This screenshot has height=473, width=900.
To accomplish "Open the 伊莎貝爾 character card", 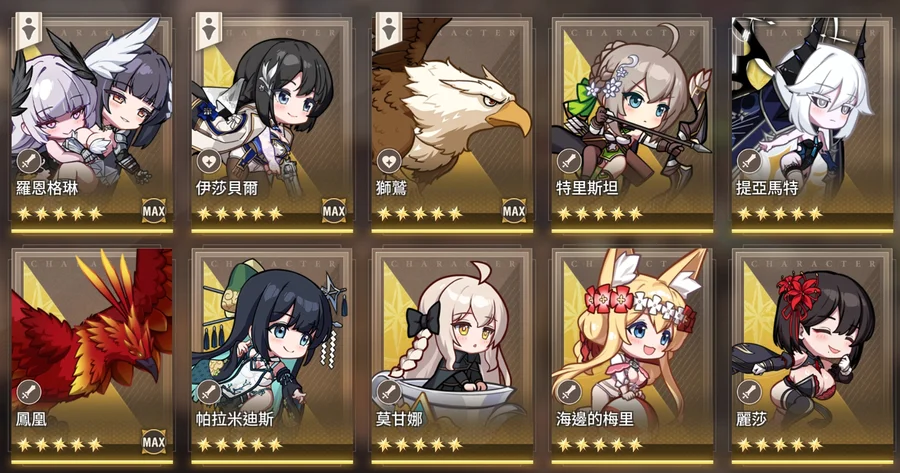I will [272, 125].
